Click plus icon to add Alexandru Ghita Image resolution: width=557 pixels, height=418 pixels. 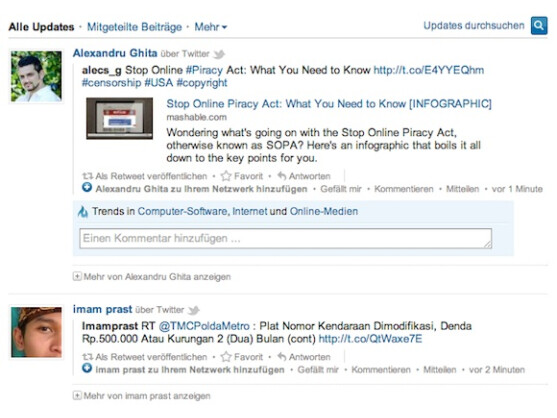pos(87,187)
